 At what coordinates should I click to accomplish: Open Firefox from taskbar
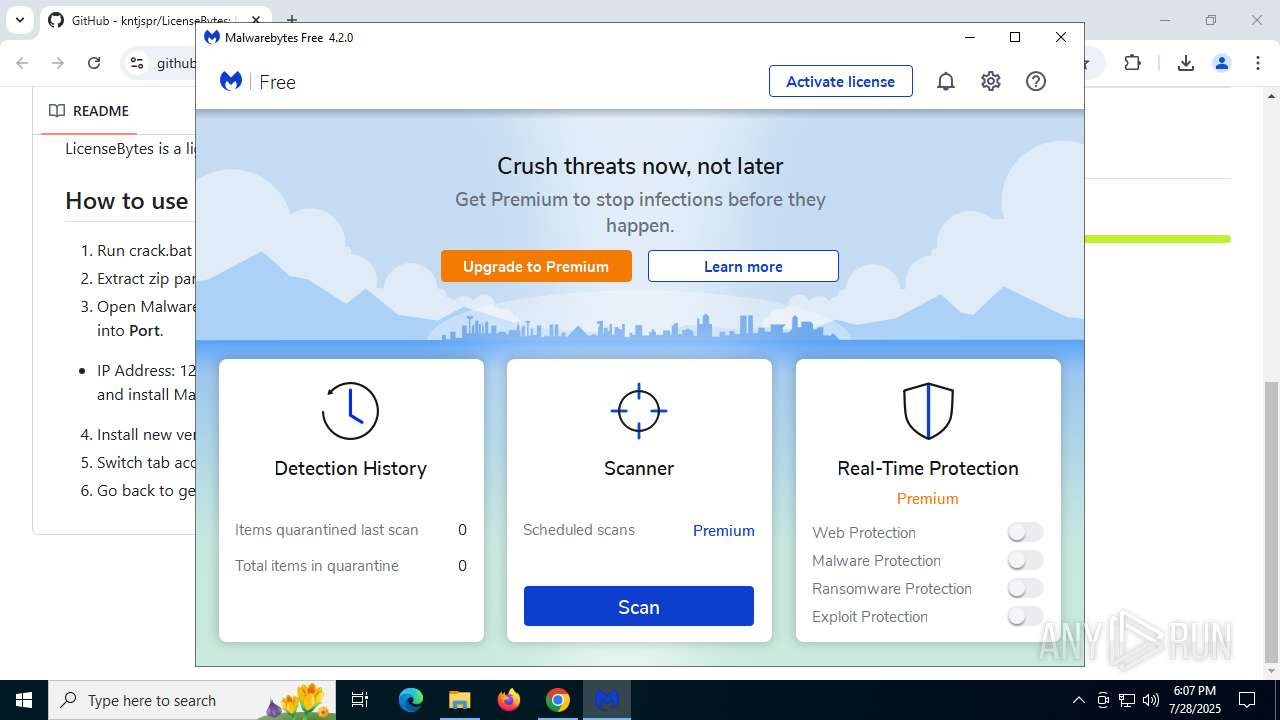[509, 700]
